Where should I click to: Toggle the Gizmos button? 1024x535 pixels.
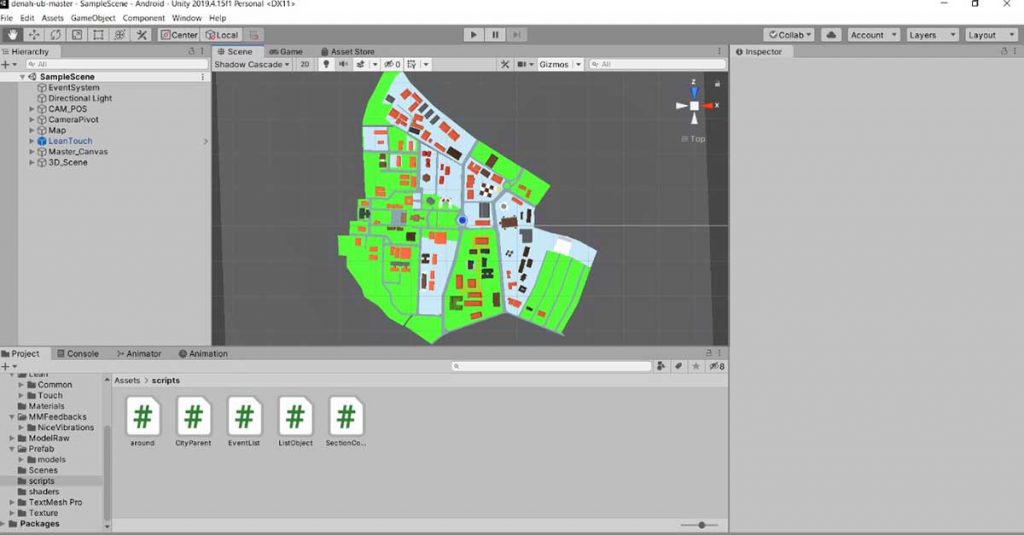pos(554,65)
